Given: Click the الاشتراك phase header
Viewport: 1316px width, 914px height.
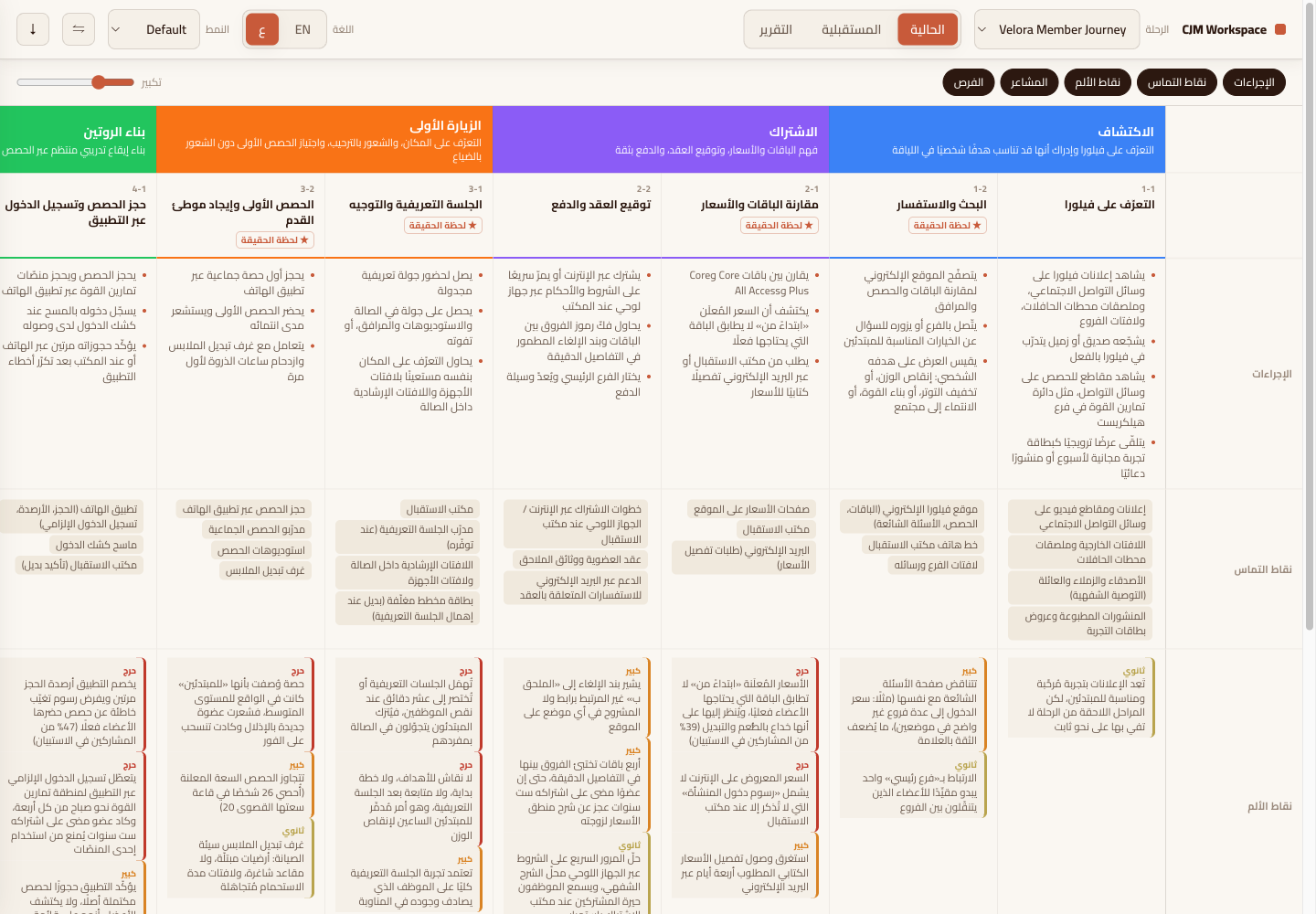Looking at the screenshot, I should coord(661,140).
